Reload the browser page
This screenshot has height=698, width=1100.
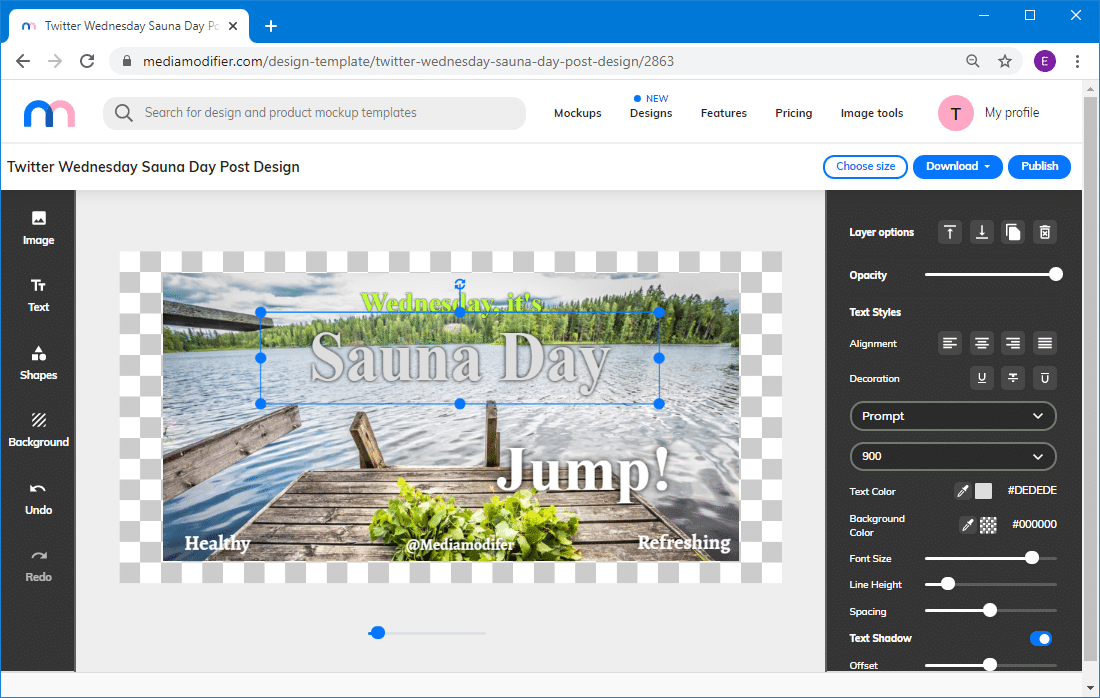(x=87, y=61)
